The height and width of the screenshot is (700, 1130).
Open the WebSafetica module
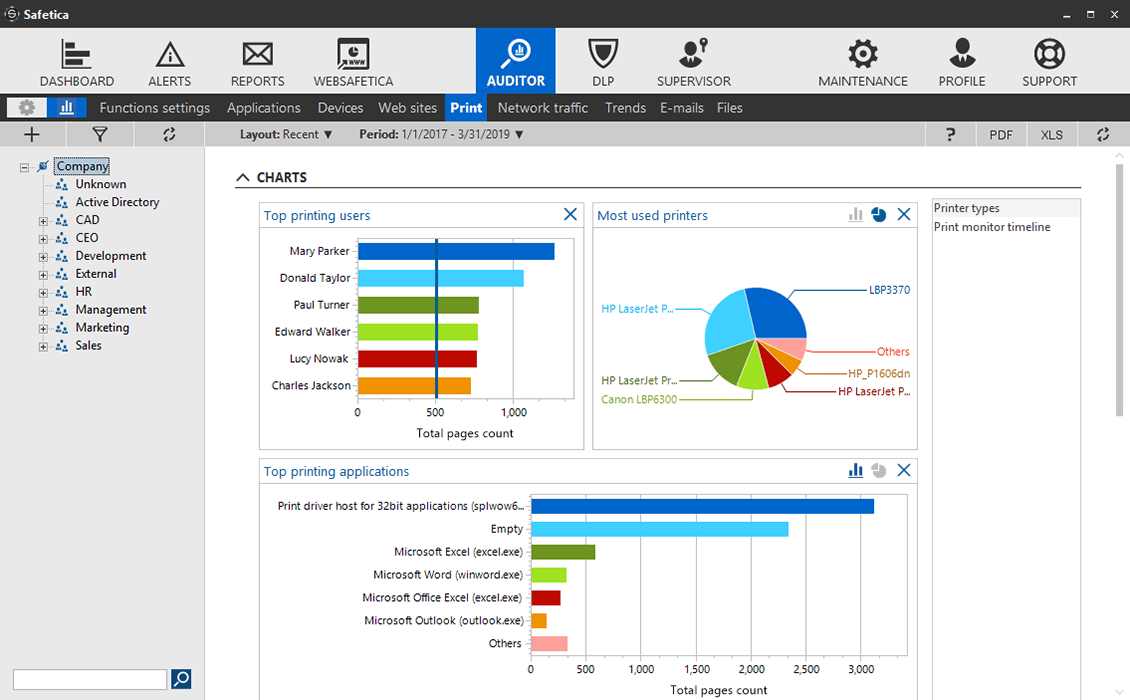click(x=353, y=63)
